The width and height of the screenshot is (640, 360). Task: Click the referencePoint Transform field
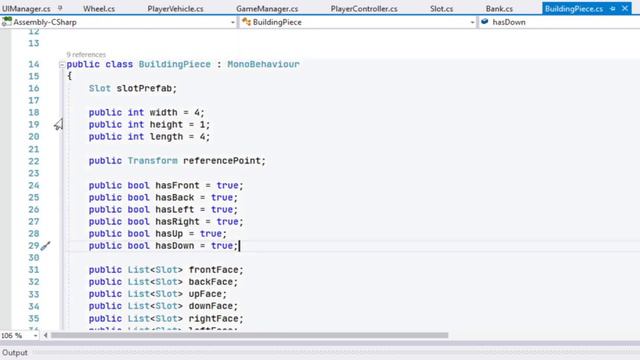(222, 161)
